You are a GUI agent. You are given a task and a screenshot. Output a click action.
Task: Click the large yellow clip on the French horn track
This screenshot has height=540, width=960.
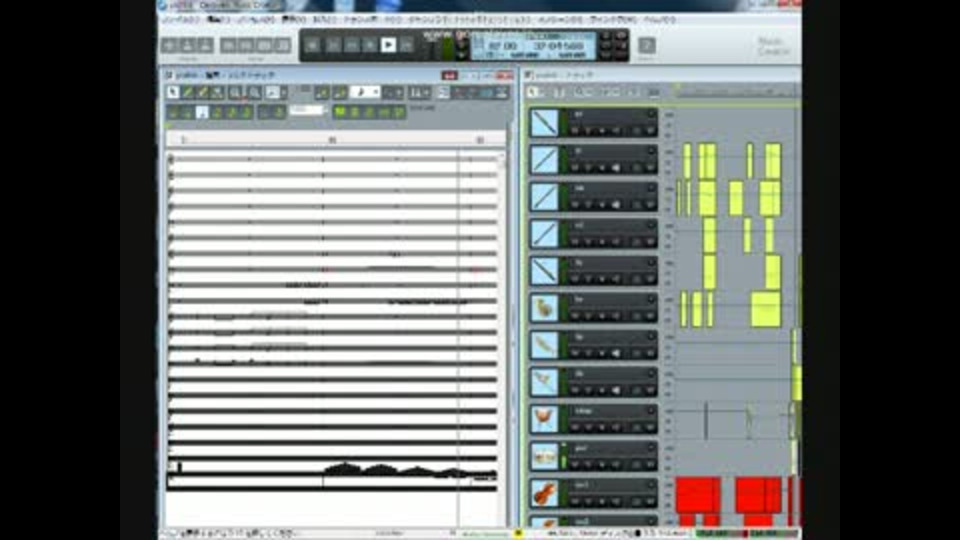[766, 309]
